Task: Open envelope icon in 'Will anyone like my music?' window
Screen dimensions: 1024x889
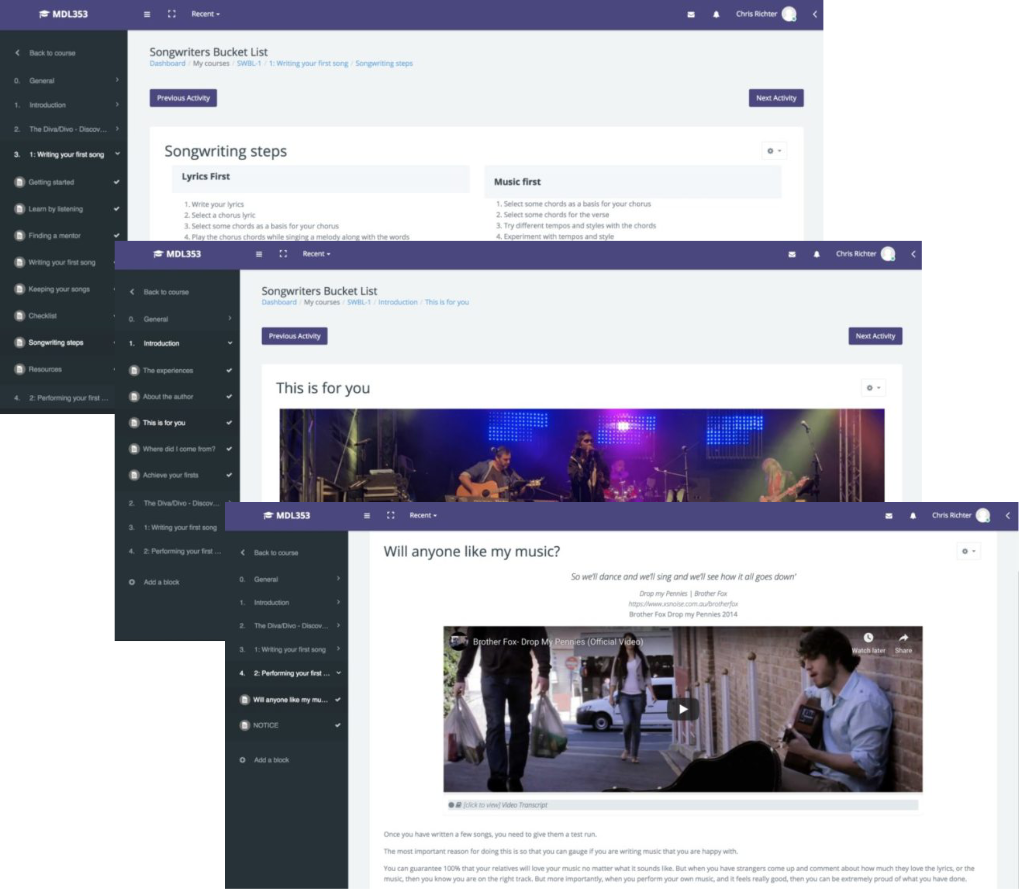Action: coord(889,516)
